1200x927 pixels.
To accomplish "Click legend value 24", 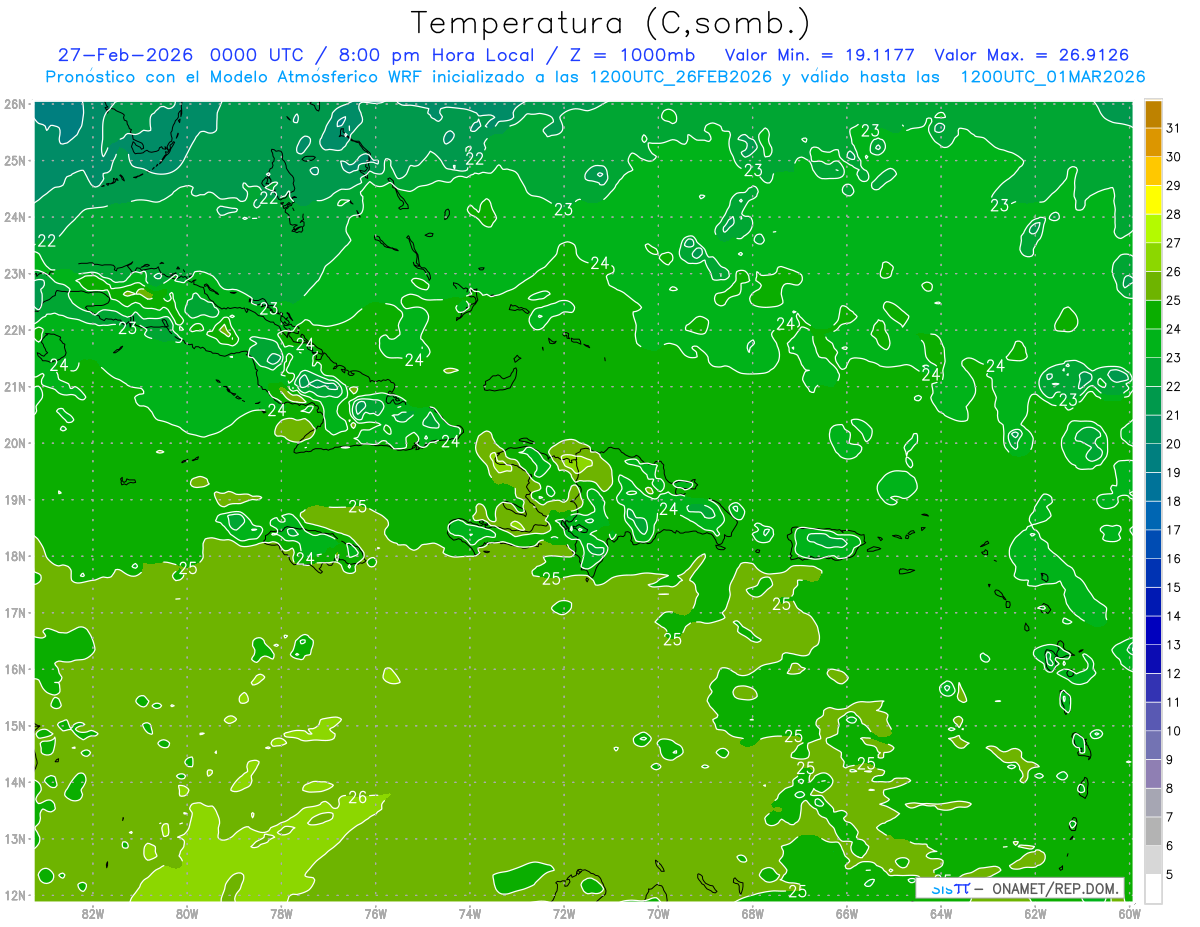I will coord(1173,329).
